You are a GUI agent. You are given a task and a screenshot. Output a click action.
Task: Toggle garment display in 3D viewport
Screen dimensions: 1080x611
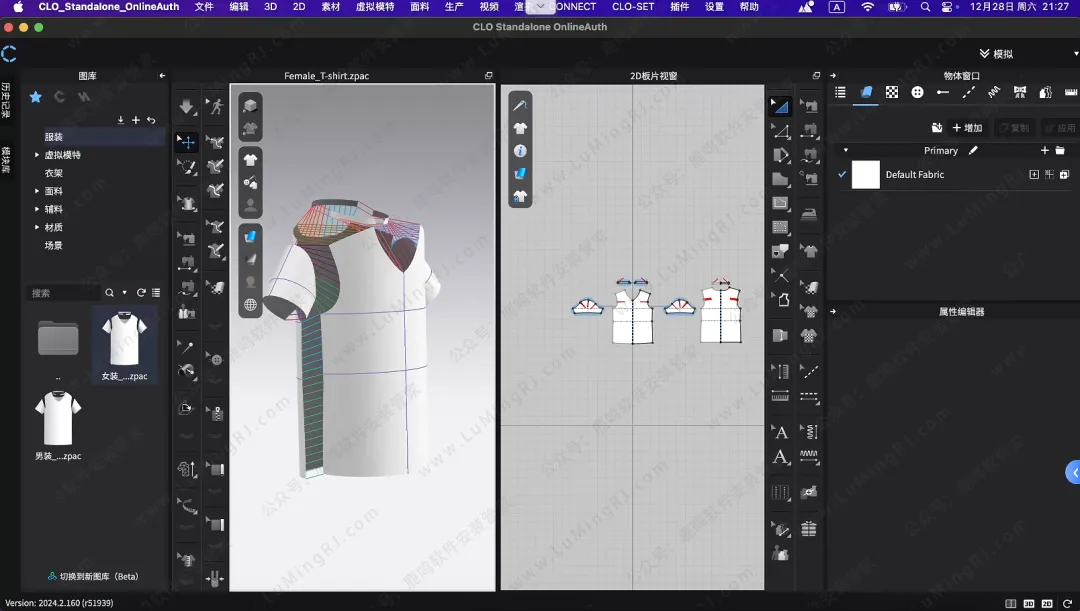click(x=250, y=159)
